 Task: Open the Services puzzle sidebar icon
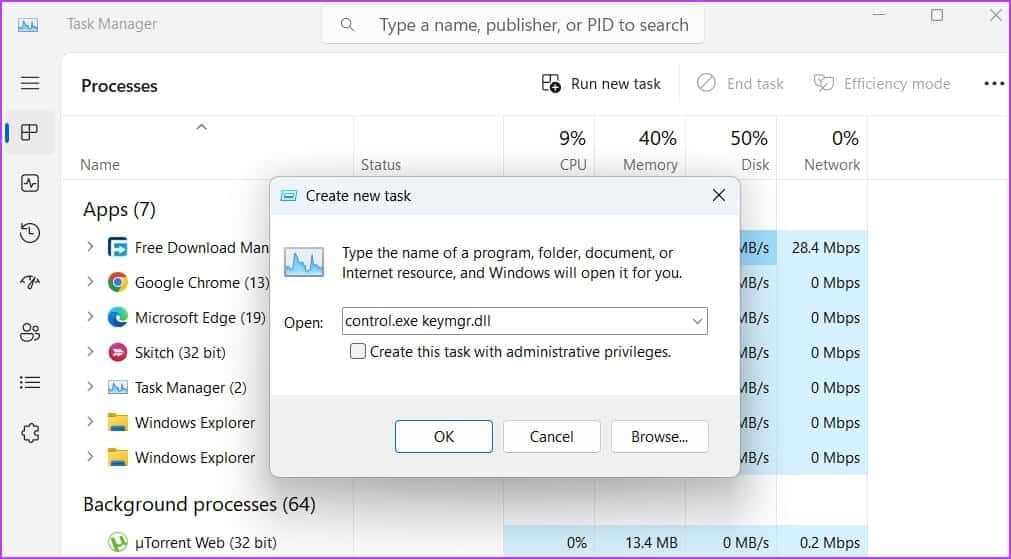pos(30,433)
